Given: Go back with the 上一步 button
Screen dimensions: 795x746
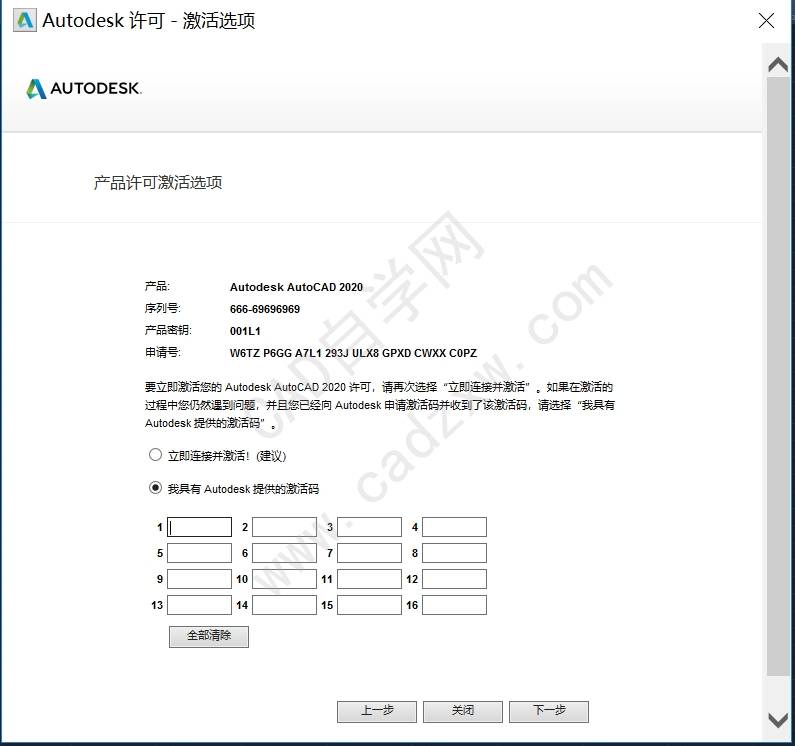Looking at the screenshot, I should [x=377, y=712].
